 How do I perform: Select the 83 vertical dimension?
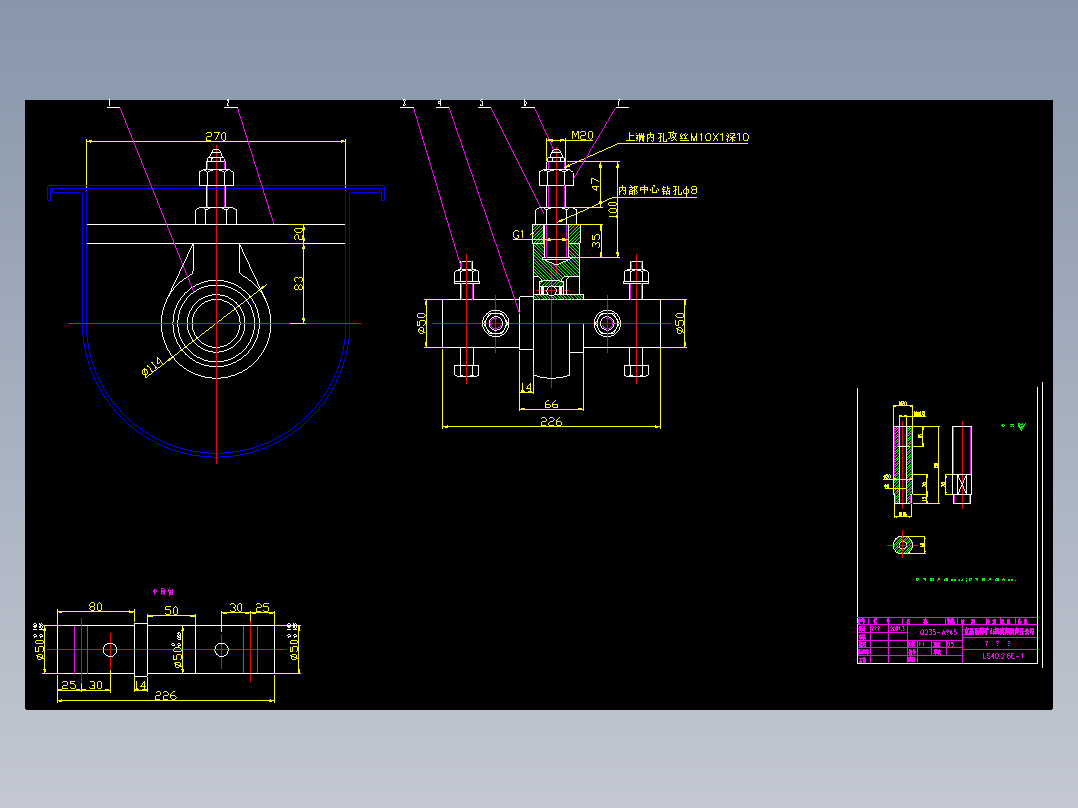298,283
